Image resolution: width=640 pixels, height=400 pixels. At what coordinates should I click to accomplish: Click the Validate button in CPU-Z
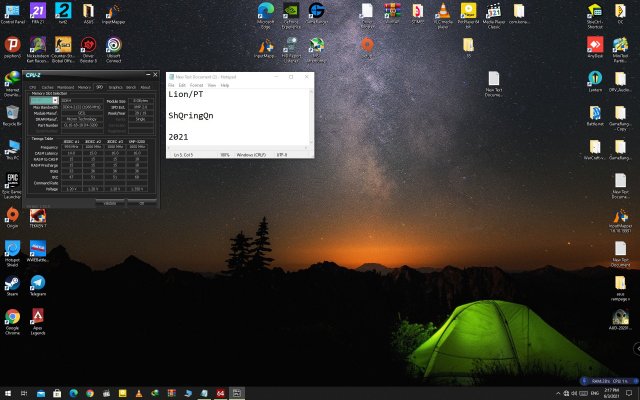pyautogui.click(x=112, y=202)
